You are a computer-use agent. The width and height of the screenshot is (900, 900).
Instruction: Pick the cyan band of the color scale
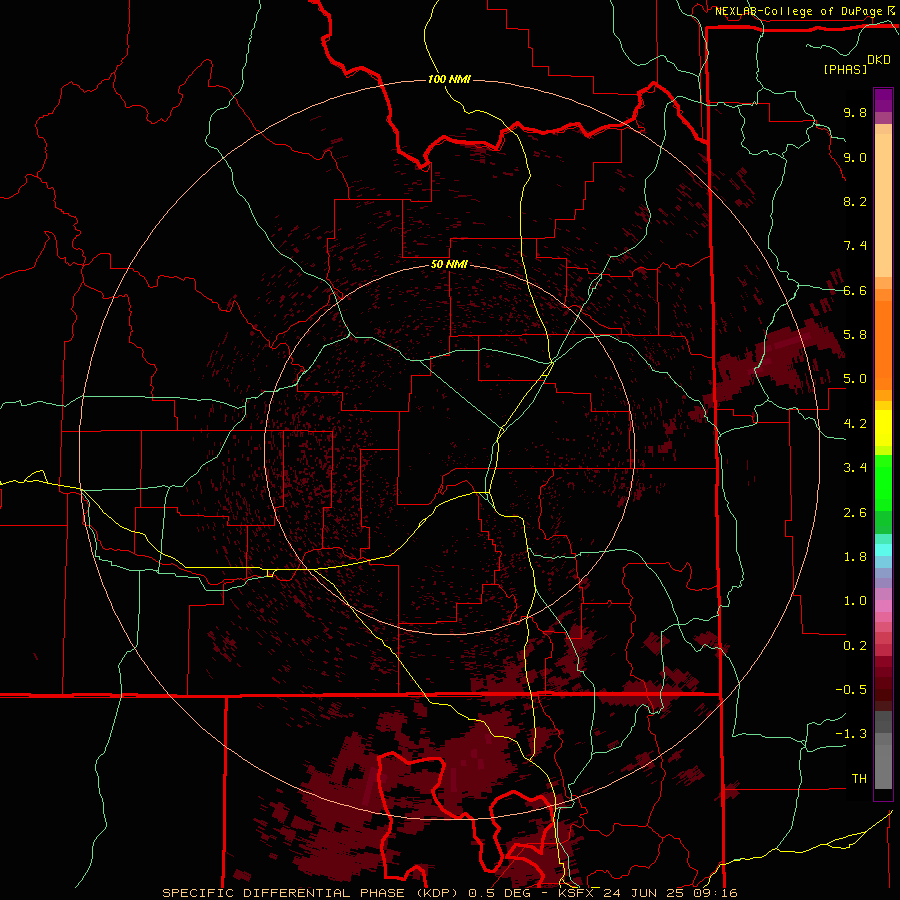coord(883,550)
